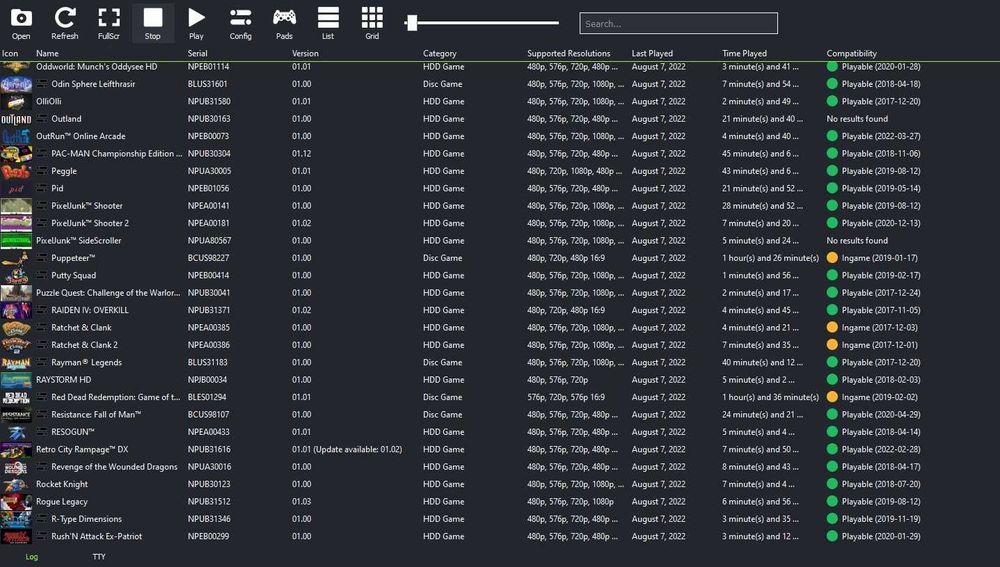
Task: Click 'No results found' for Outland
Action: [857, 119]
